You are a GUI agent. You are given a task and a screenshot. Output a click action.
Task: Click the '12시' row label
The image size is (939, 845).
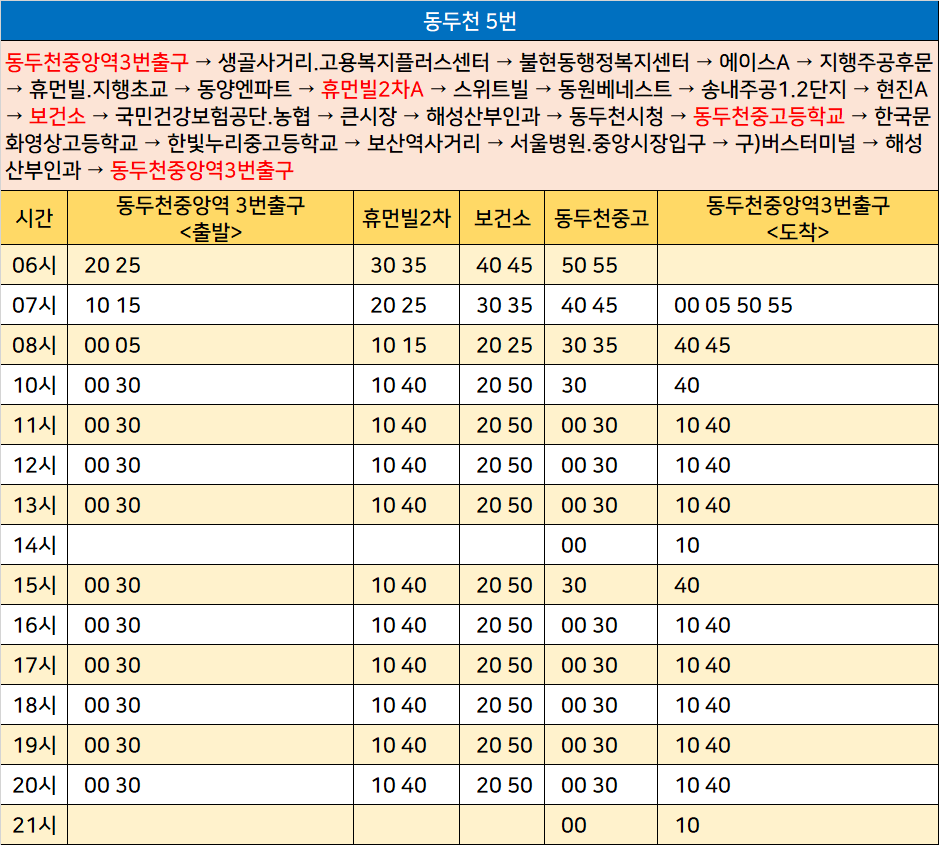34,465
